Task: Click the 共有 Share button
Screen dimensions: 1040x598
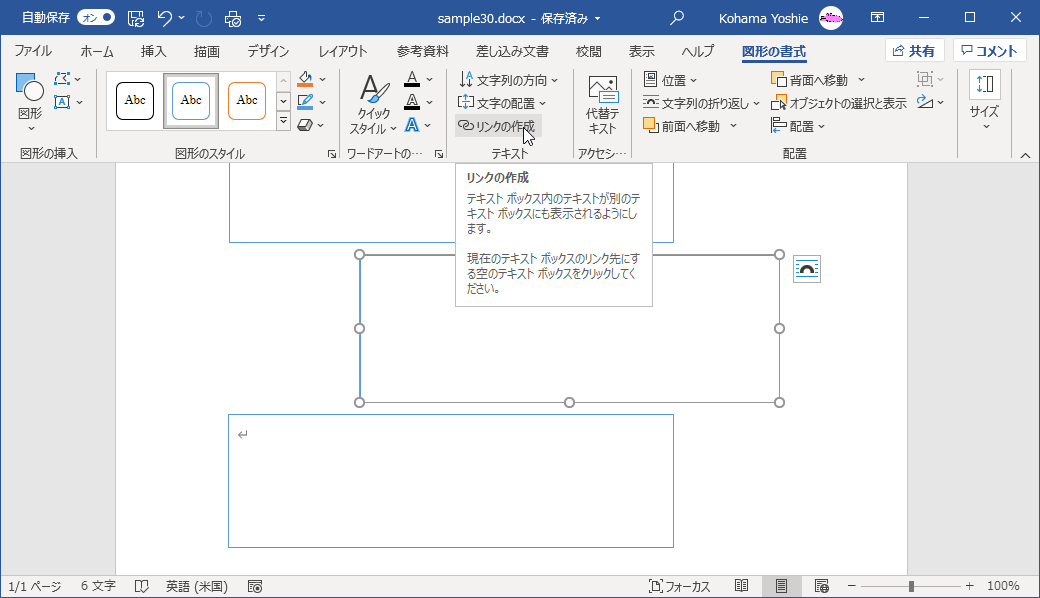Action: pyautogui.click(x=914, y=50)
